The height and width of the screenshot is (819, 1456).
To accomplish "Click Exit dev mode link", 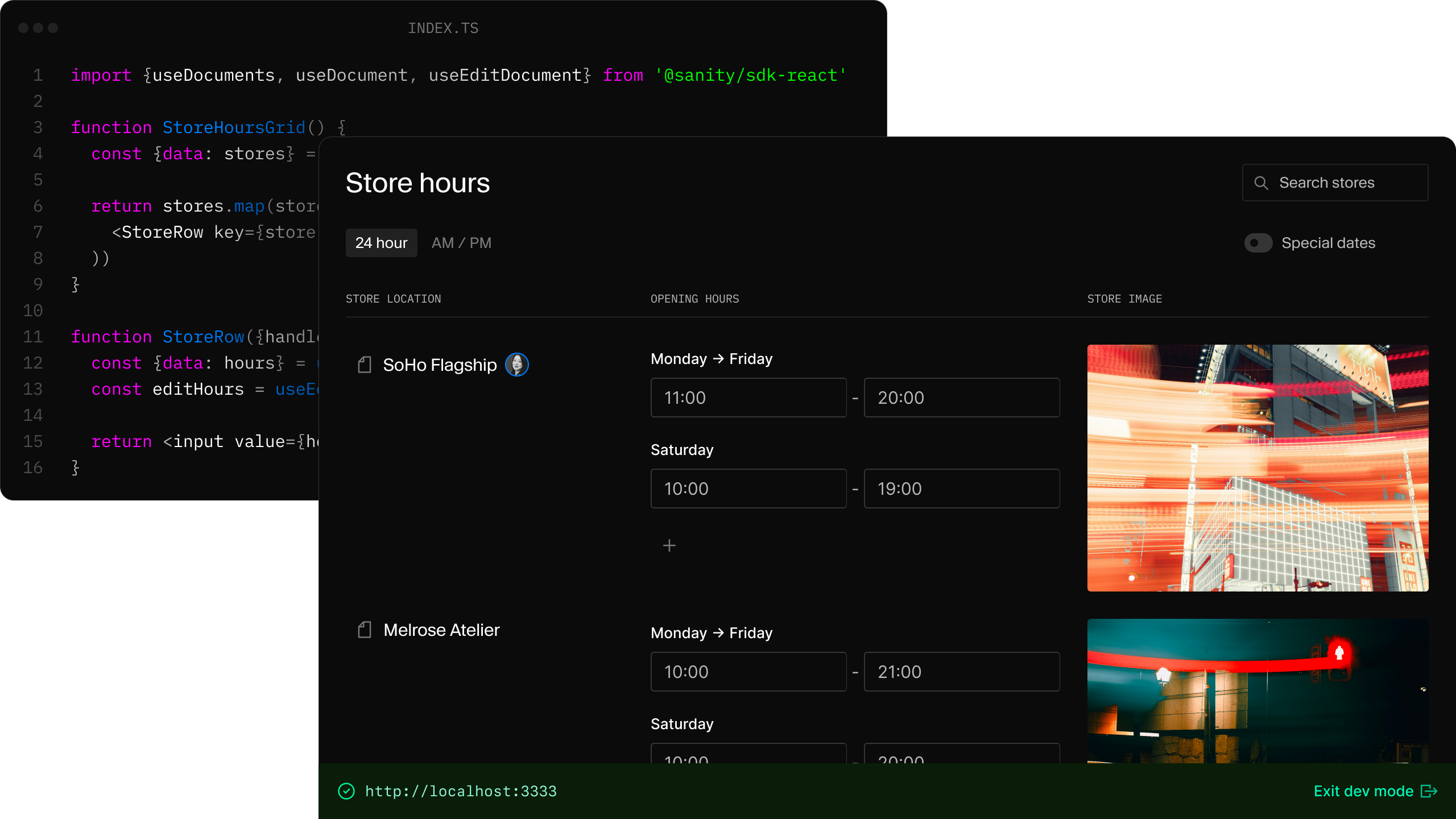I will pos(1363,791).
